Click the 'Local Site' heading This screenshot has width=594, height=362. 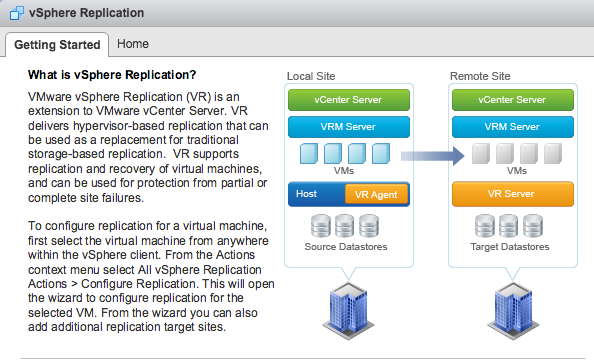pos(311,76)
